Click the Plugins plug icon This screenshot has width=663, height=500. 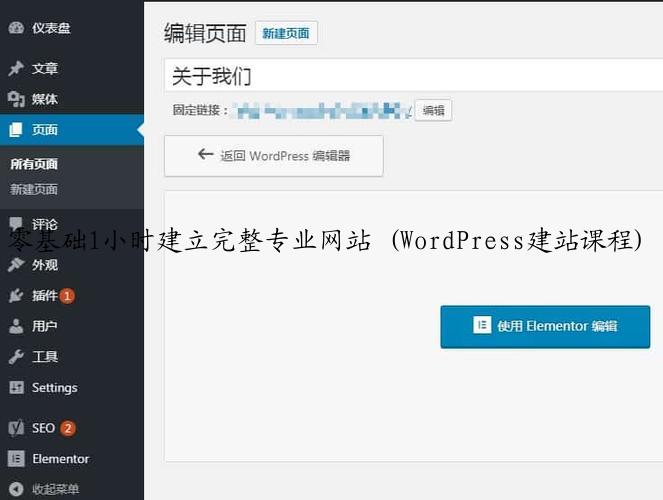[x=16, y=295]
